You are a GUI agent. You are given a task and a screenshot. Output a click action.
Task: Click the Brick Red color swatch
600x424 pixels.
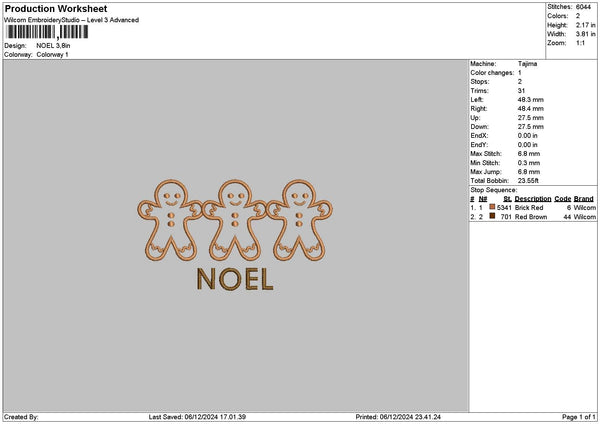pos(492,207)
